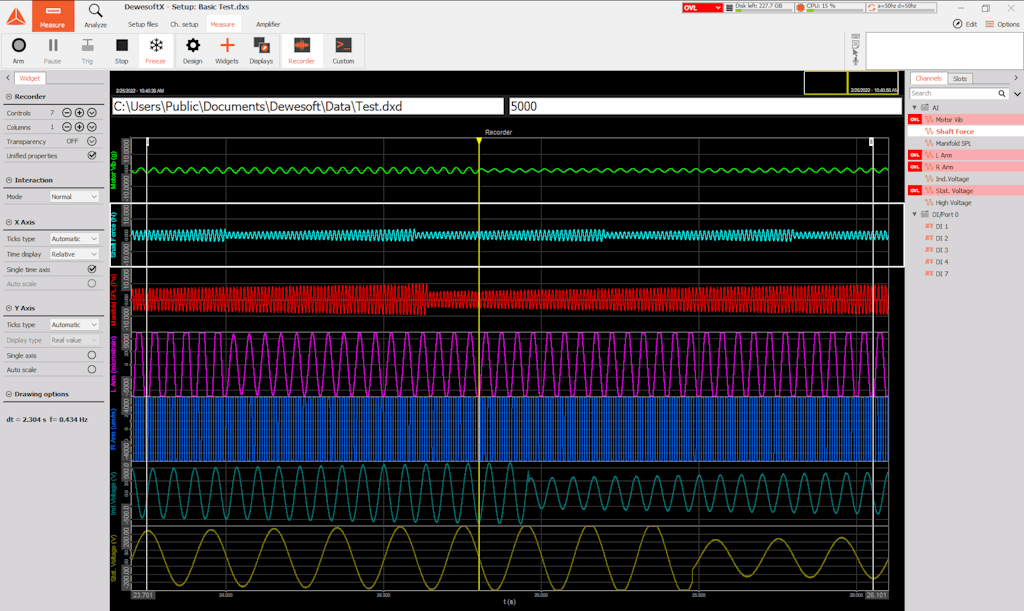Enable Y Axis Single axis
Image resolution: width=1024 pixels, height=611 pixels.
[x=92, y=355]
